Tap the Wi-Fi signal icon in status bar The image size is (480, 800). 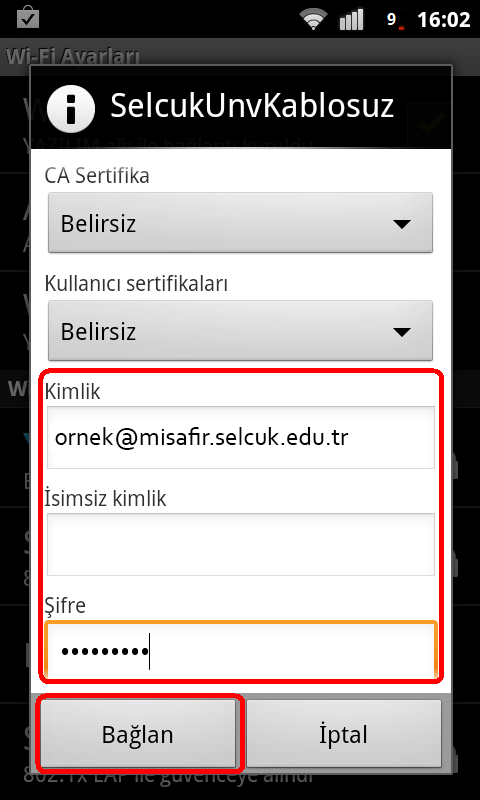tap(314, 20)
